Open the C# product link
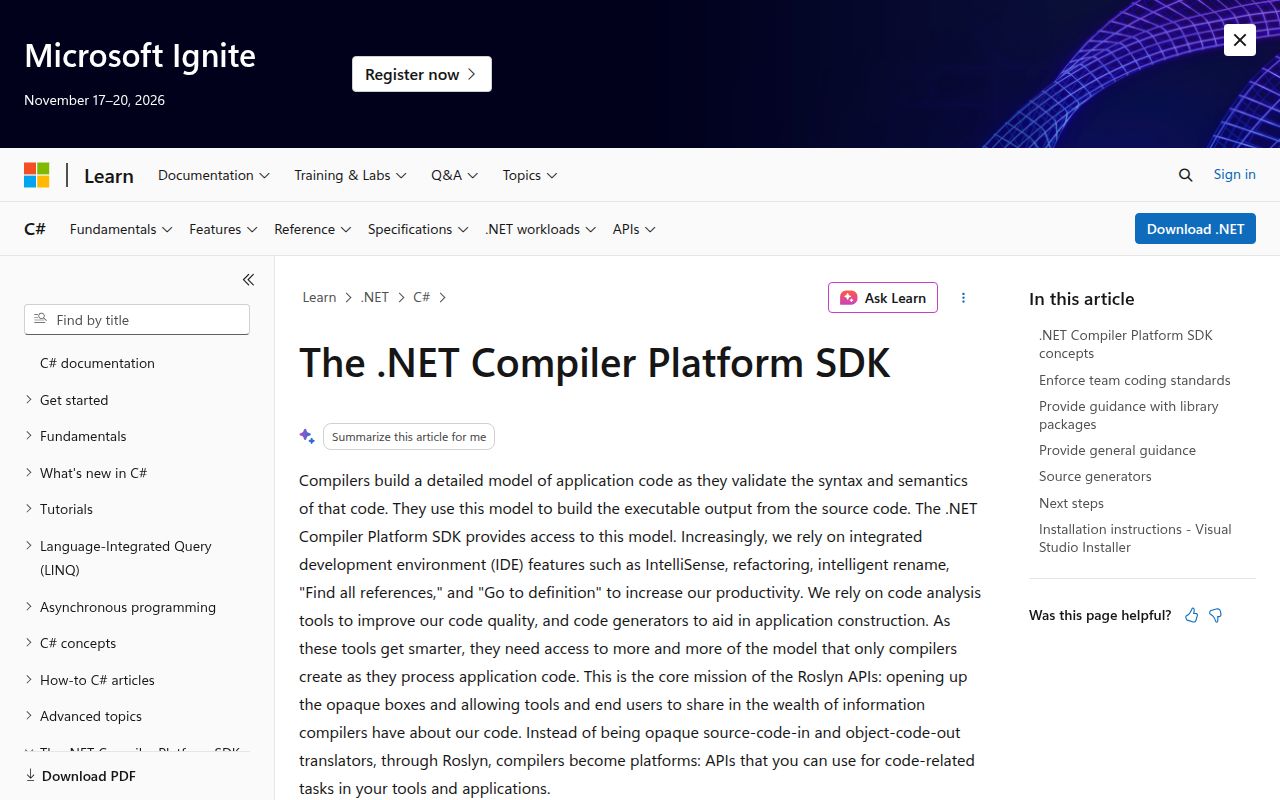 click(x=35, y=229)
